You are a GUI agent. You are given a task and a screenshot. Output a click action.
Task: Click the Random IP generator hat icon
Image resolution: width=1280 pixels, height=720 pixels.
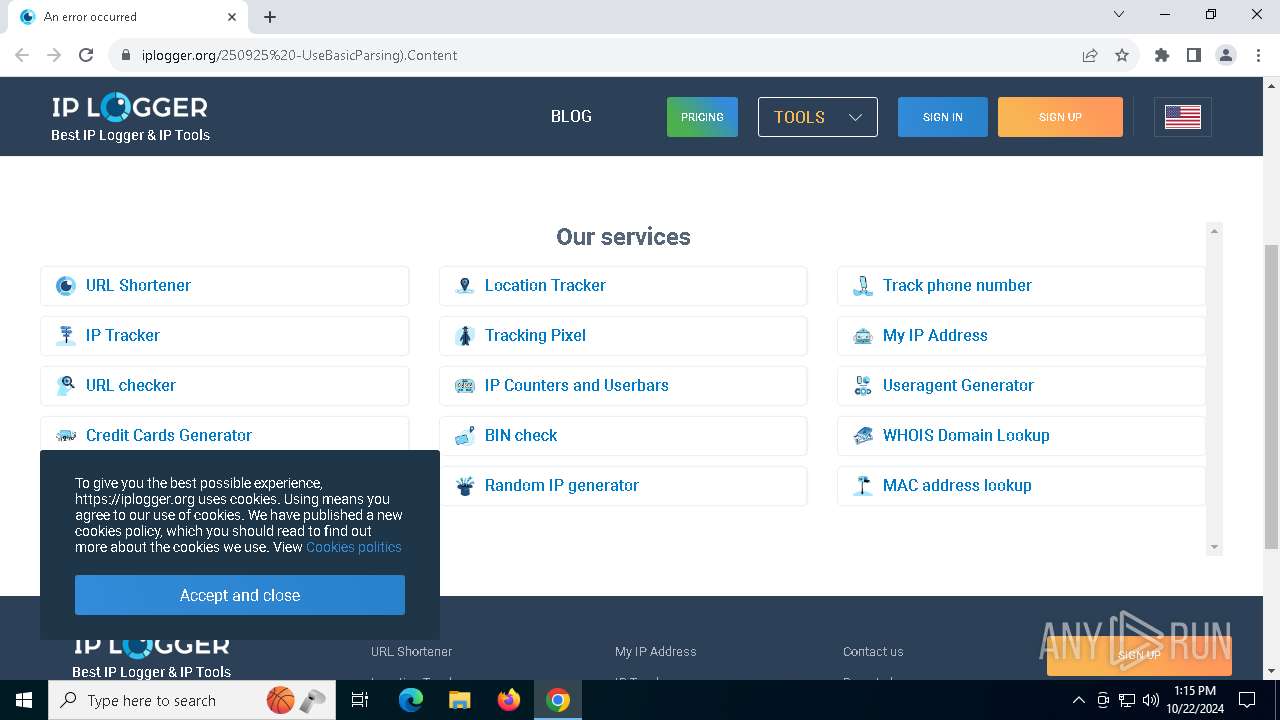[x=464, y=486]
